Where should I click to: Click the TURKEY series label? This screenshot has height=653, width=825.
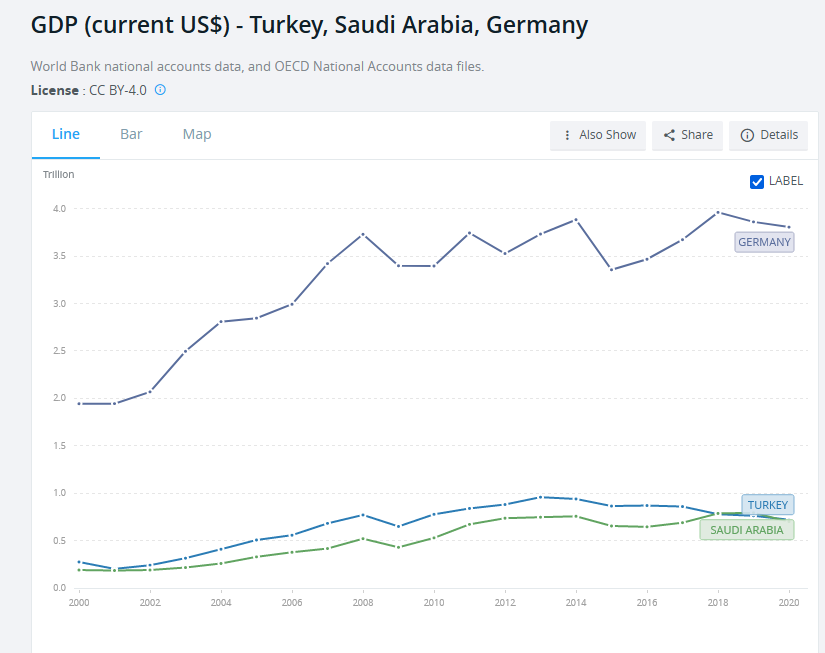768,505
